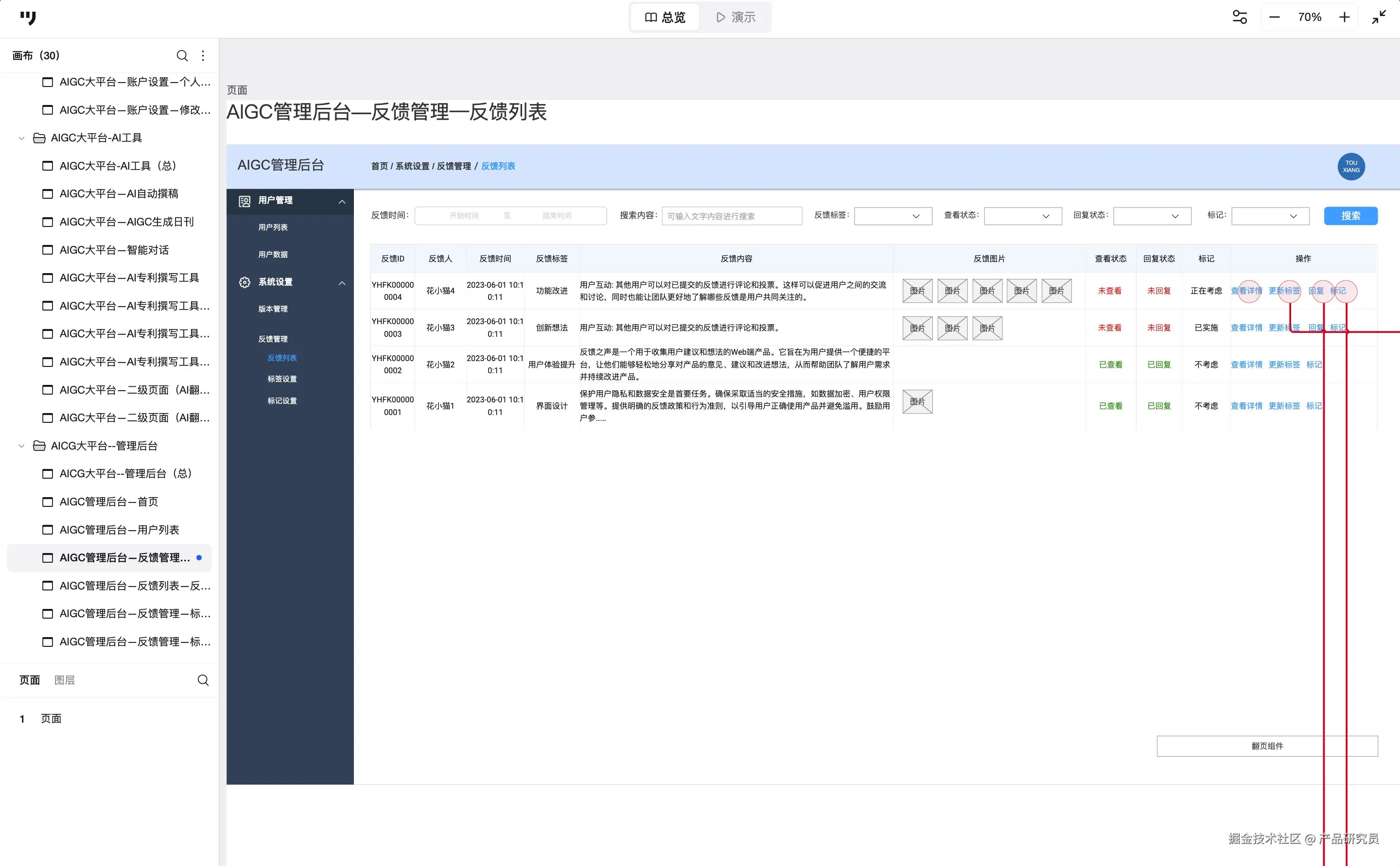The width and height of the screenshot is (1400, 866).
Task: Click the TOU XIANG avatar icon
Action: tap(1351, 167)
